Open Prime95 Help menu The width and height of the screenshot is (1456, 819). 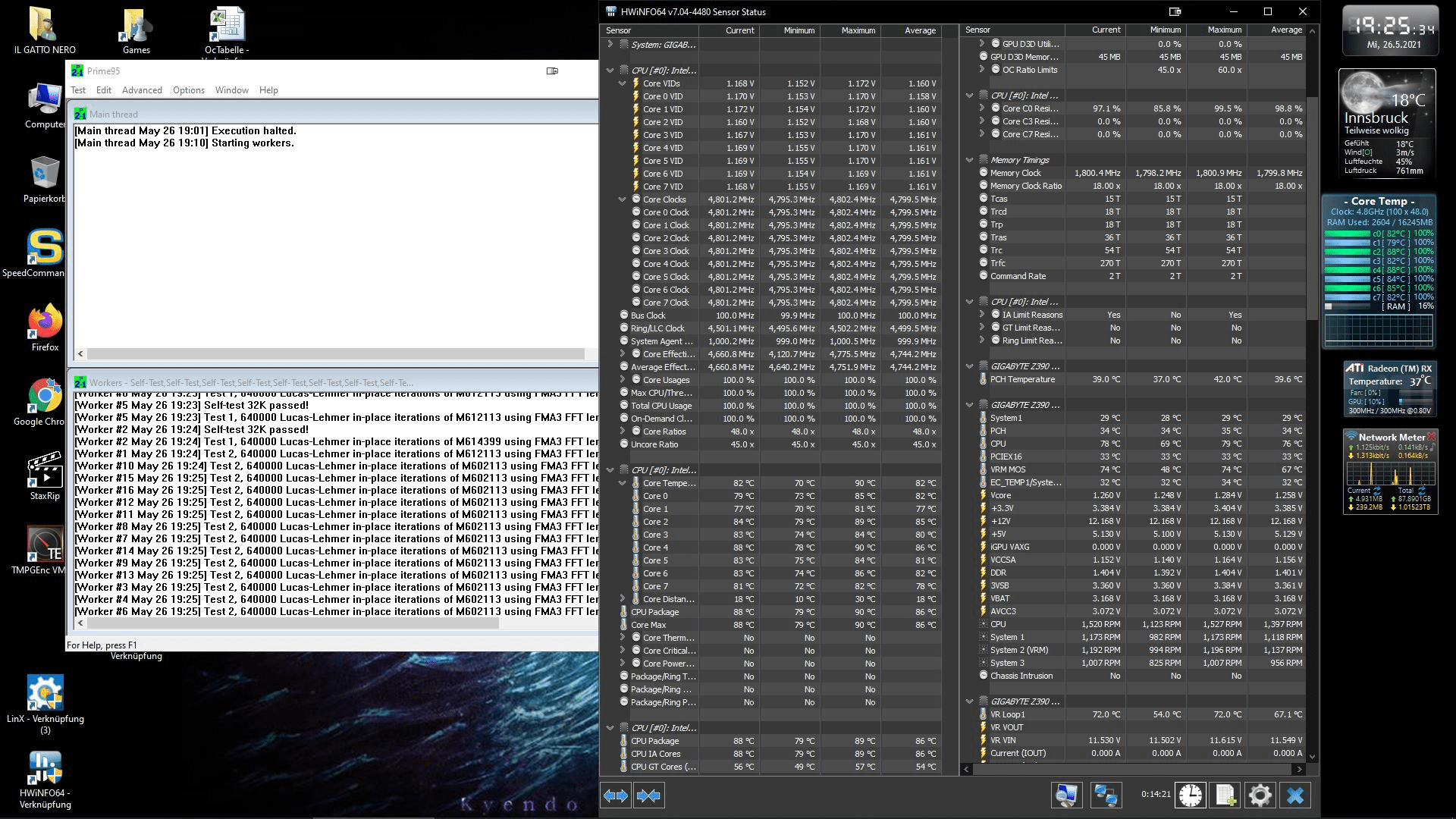(x=268, y=89)
